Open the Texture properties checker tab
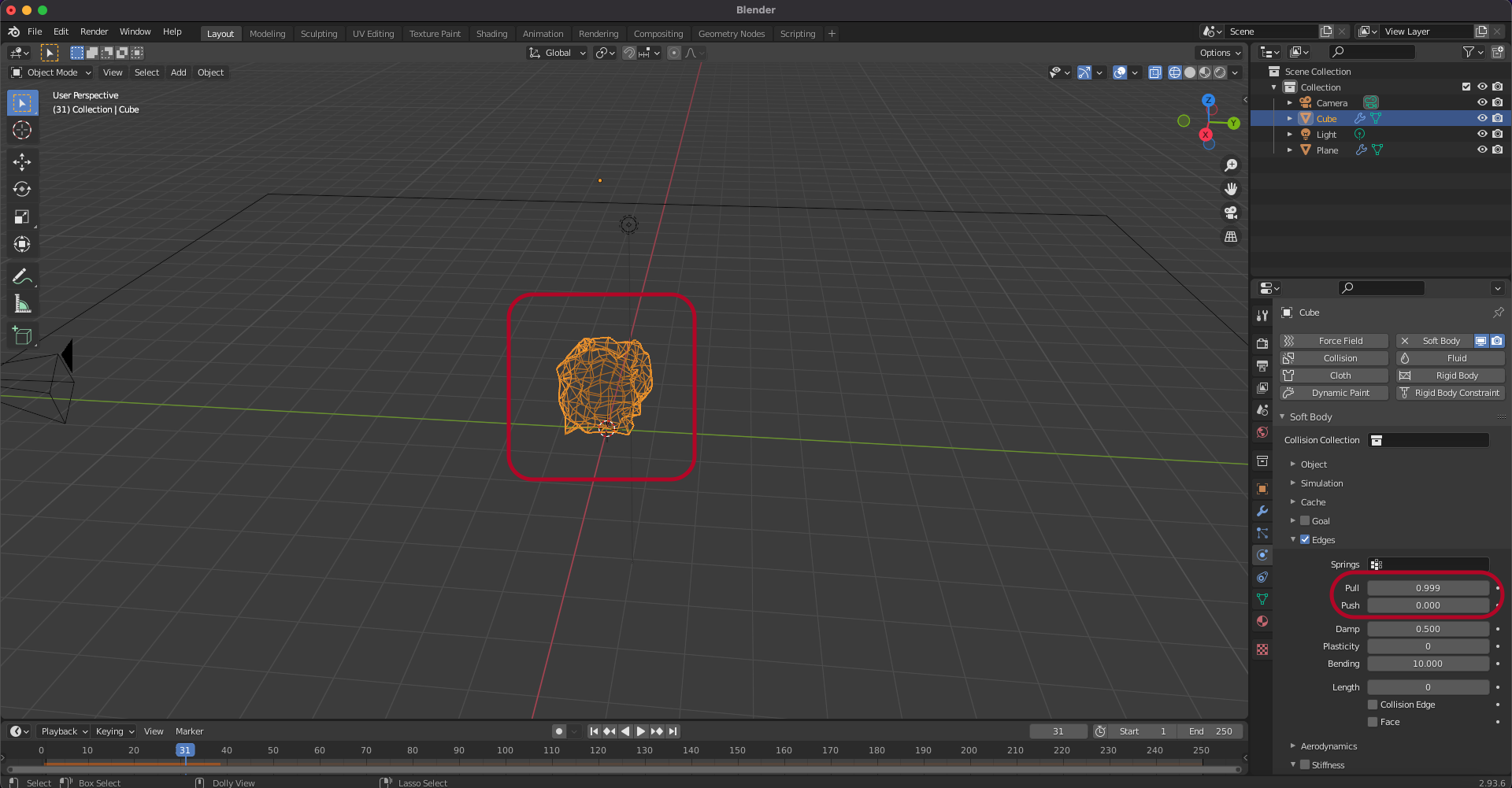Image resolution: width=1512 pixels, height=788 pixels. (x=1262, y=649)
